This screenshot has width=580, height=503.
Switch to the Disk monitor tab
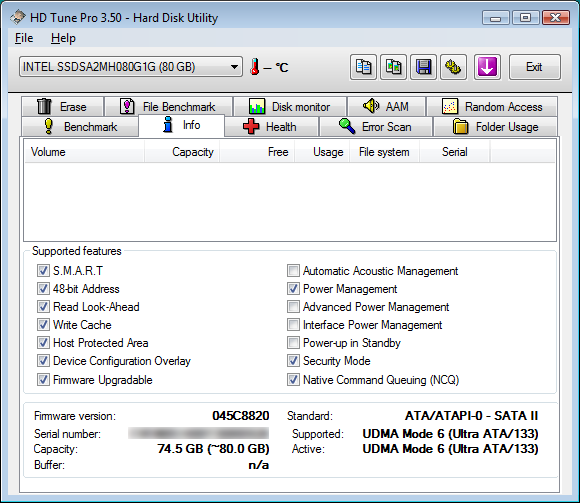click(x=290, y=107)
